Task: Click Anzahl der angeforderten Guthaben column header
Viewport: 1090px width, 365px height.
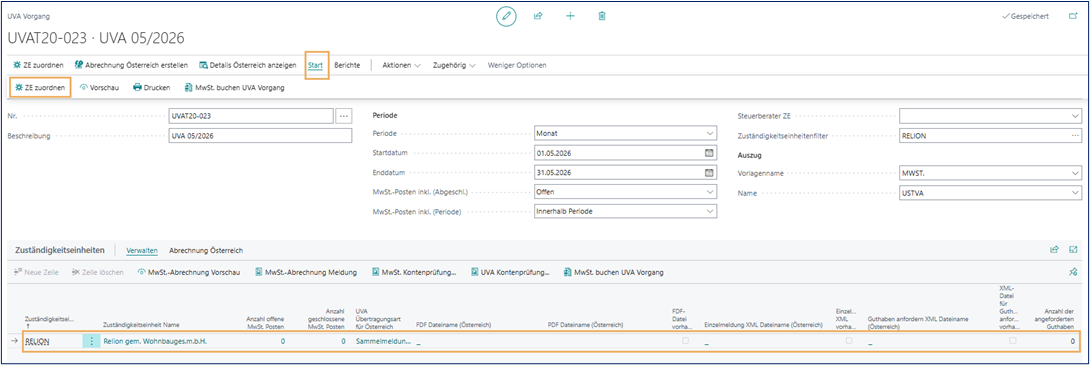Action: 1055,318
